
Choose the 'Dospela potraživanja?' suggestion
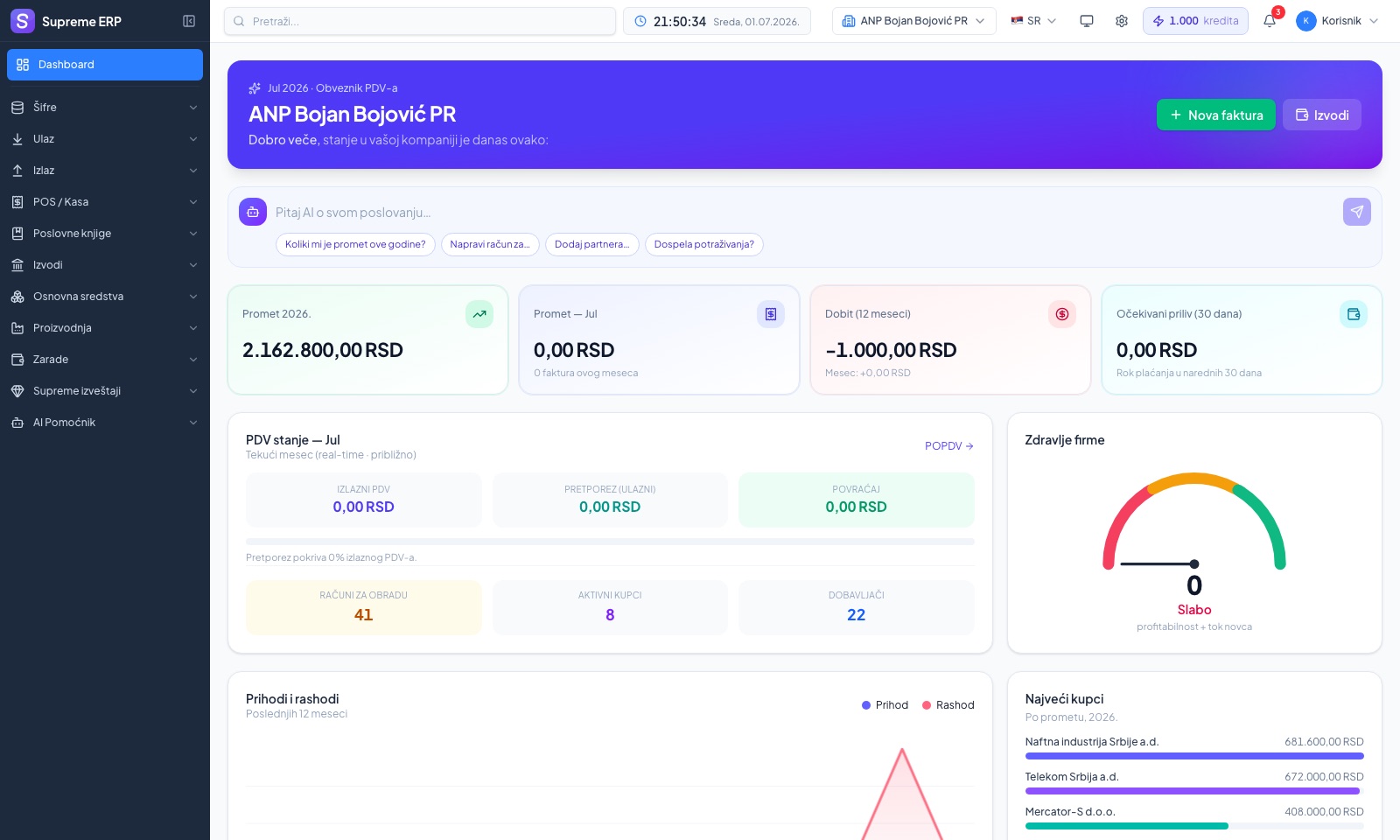tap(704, 244)
